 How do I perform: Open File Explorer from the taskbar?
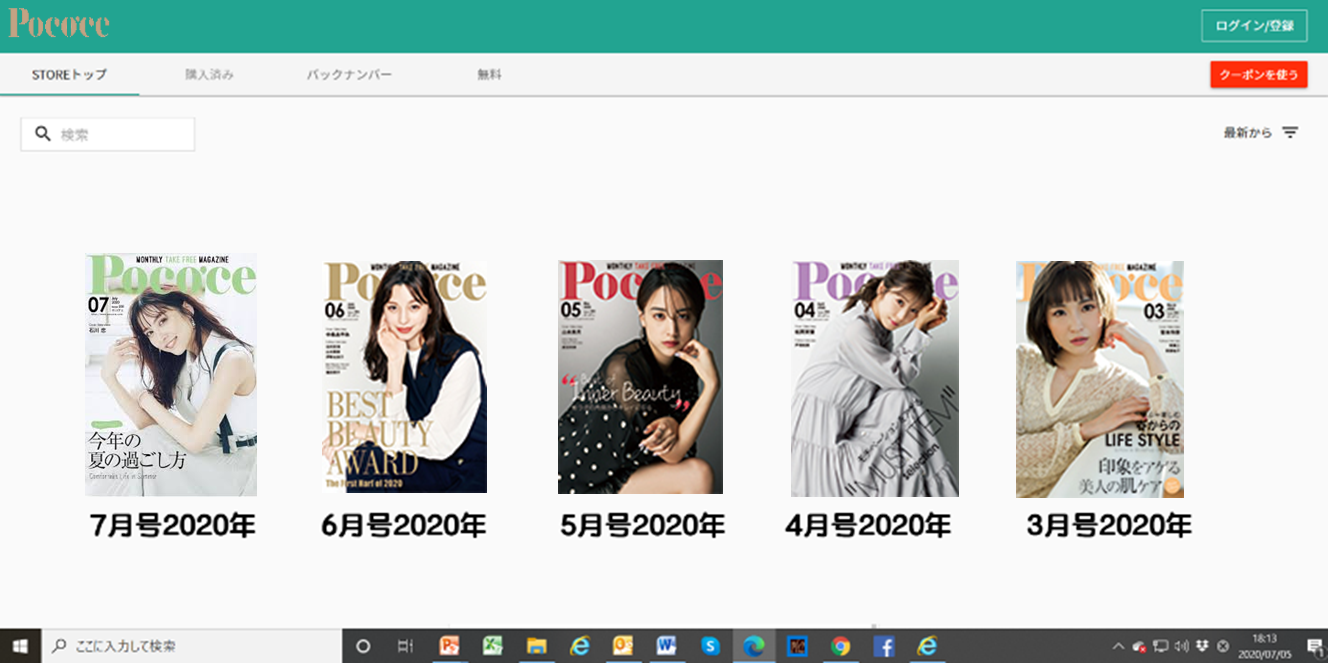[536, 646]
